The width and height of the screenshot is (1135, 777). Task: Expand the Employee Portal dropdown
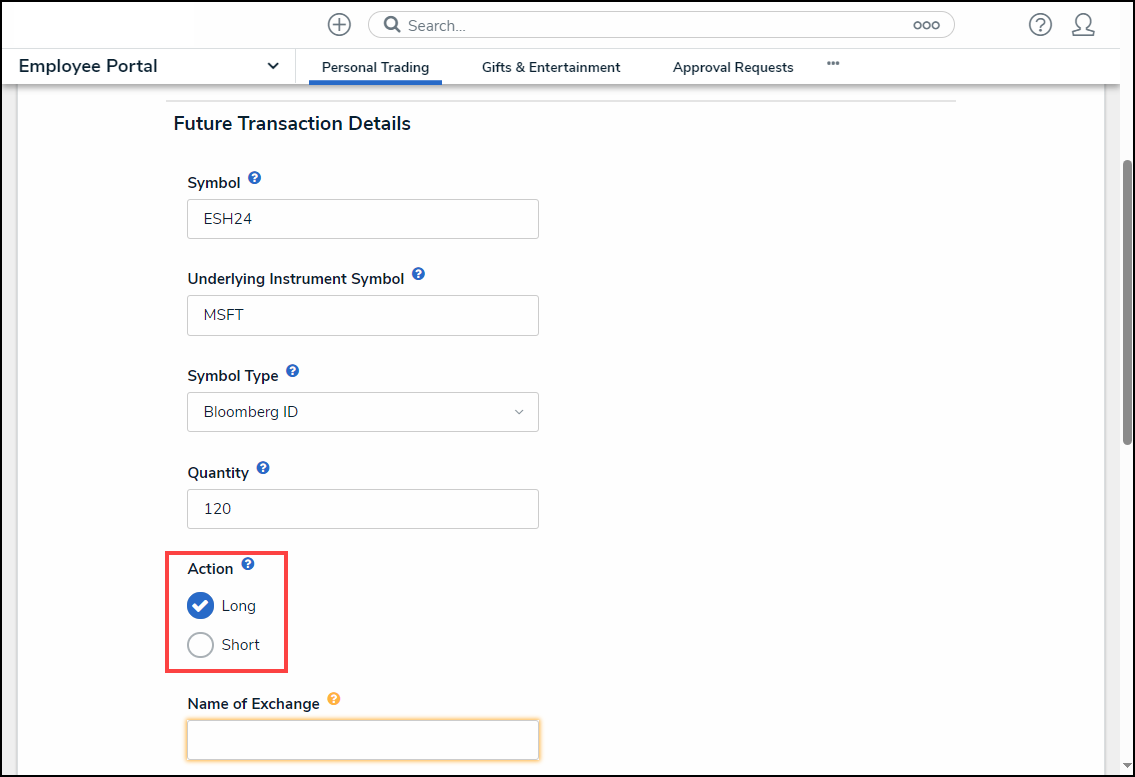[x=273, y=66]
